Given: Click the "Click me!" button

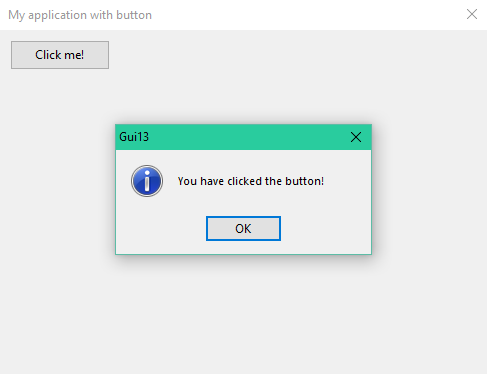Looking at the screenshot, I should (60, 55).
